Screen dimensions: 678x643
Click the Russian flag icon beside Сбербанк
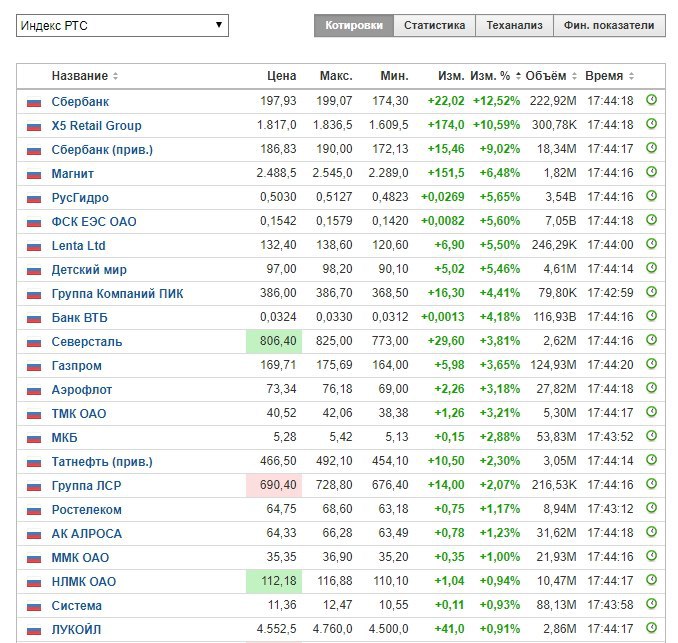click(34, 103)
